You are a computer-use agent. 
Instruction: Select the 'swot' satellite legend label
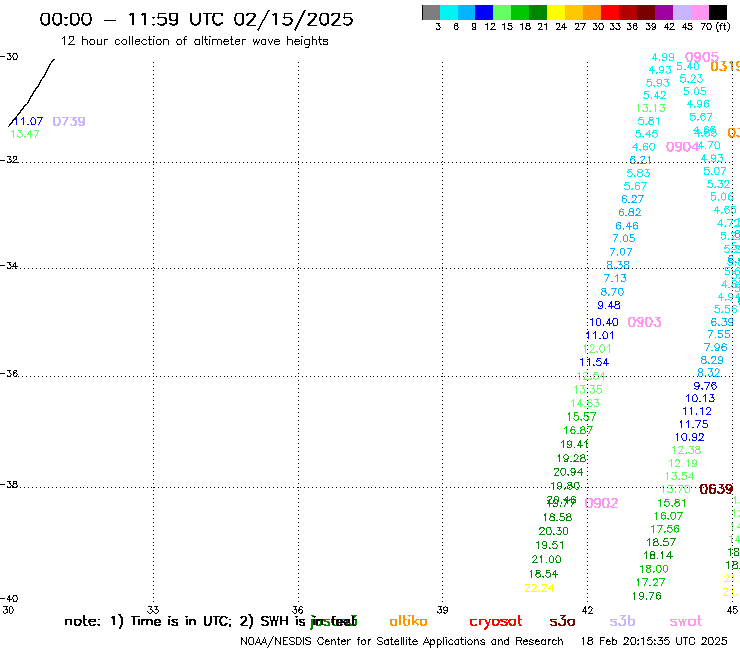coord(686,622)
